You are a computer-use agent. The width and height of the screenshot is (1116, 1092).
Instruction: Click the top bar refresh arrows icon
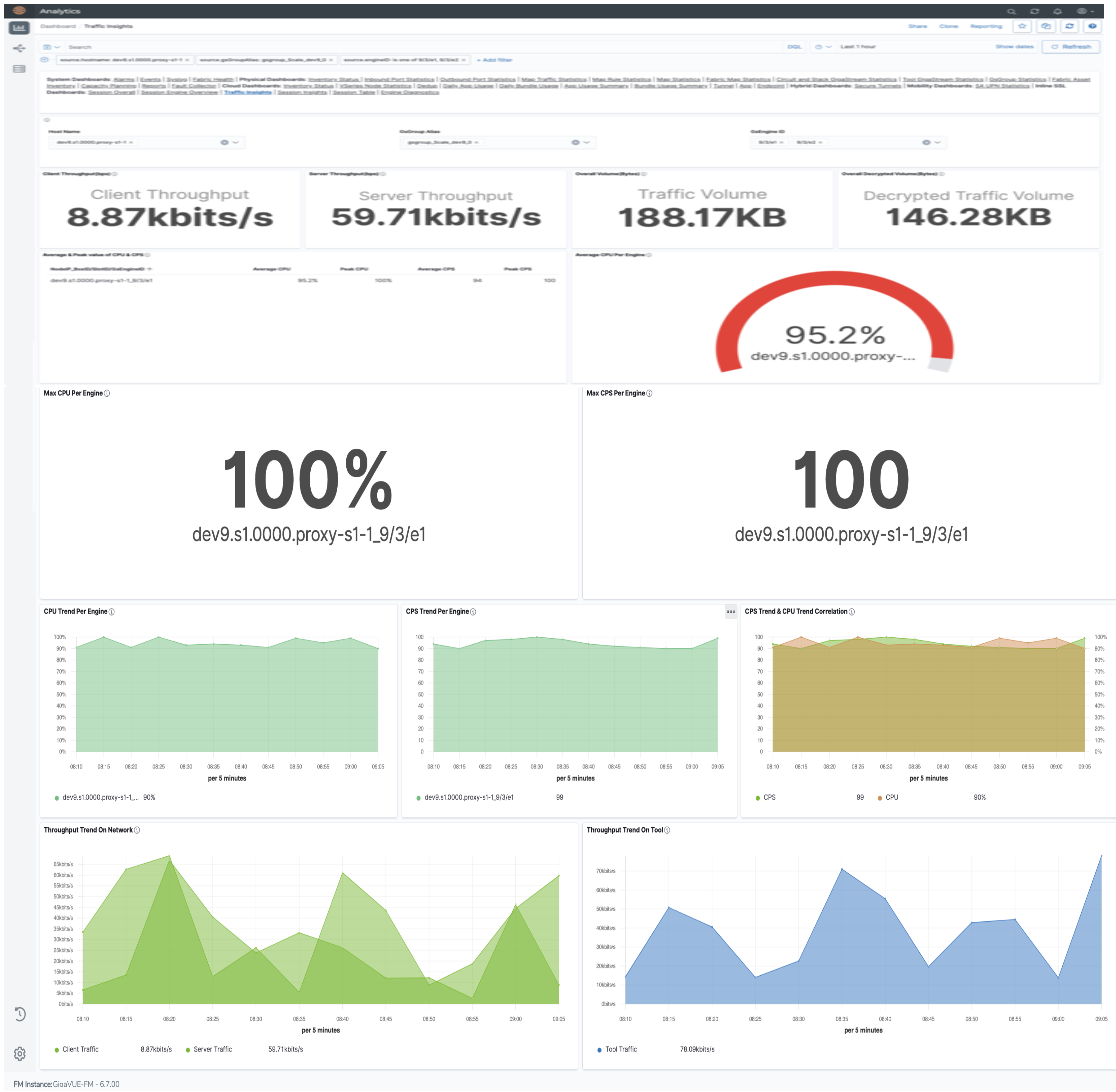pyautogui.click(x=1034, y=11)
